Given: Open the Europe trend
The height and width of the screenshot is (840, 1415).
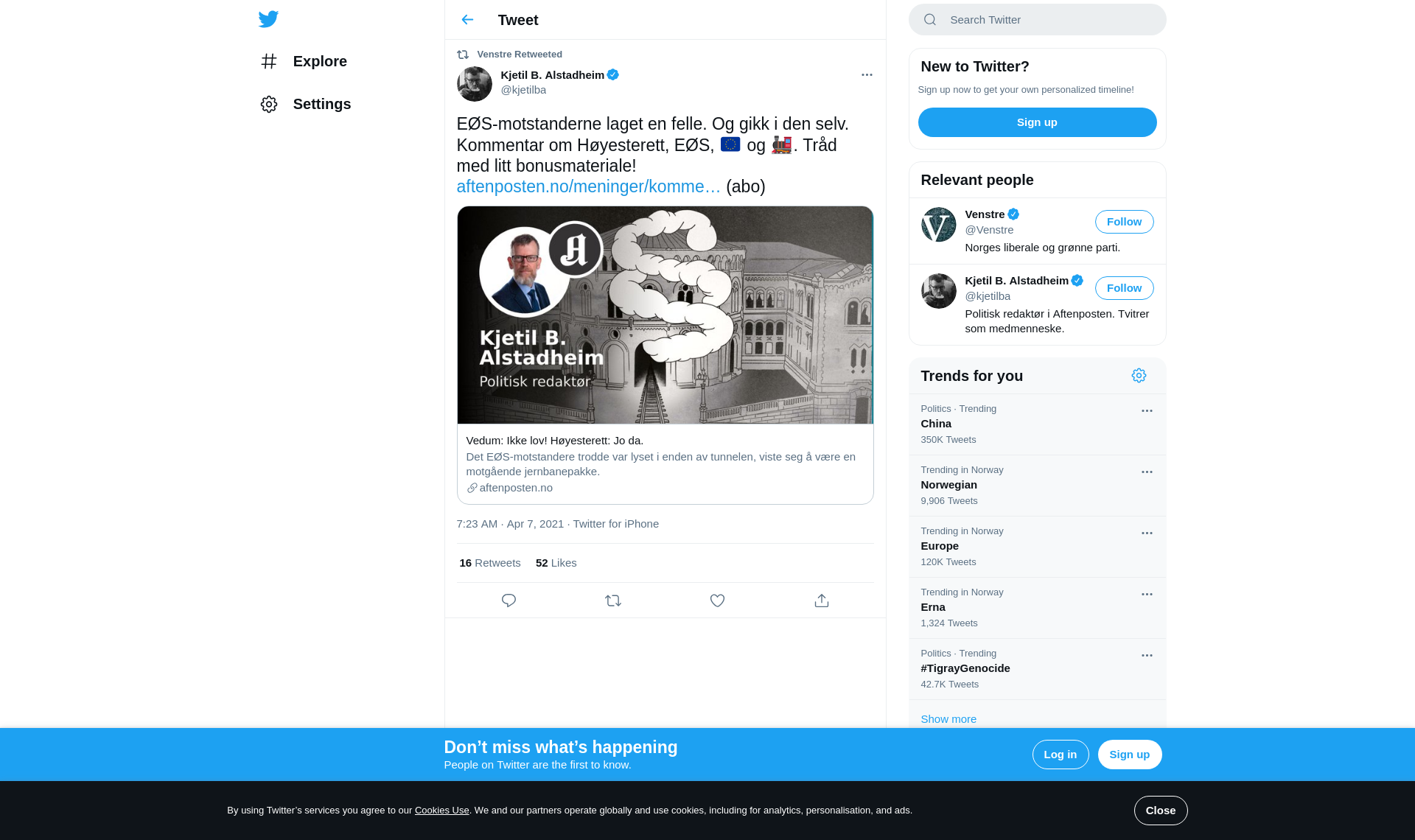Looking at the screenshot, I should point(1037,547).
